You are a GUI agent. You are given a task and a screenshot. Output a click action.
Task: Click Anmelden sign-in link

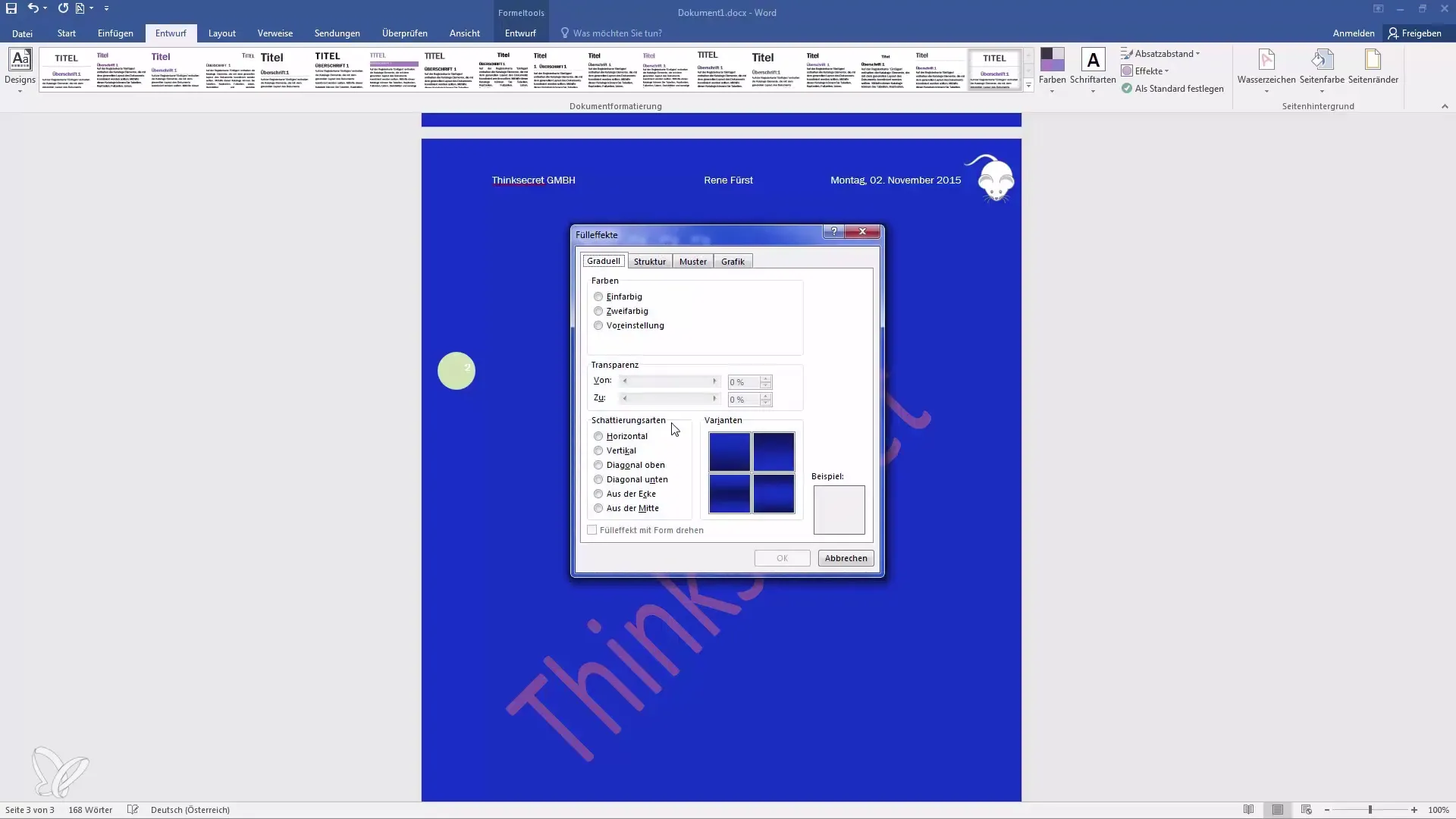point(1354,33)
